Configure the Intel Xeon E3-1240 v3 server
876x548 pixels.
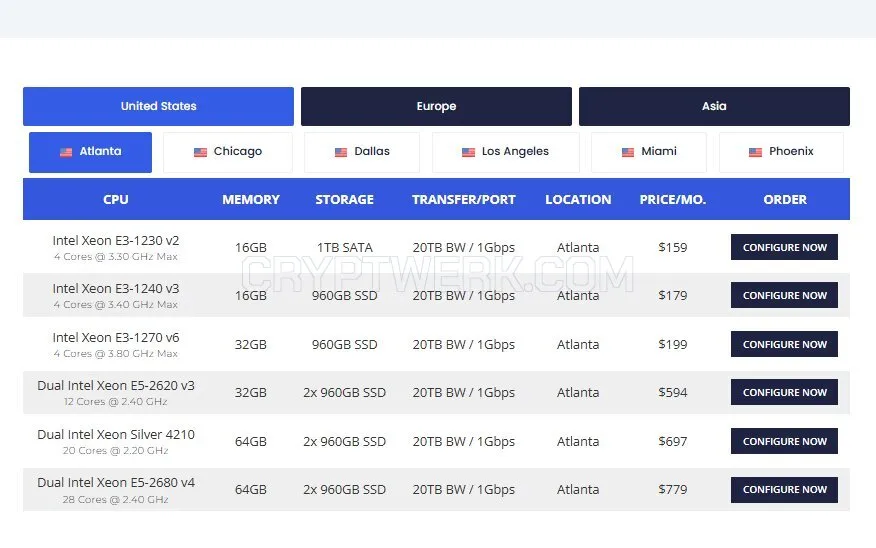[784, 295]
